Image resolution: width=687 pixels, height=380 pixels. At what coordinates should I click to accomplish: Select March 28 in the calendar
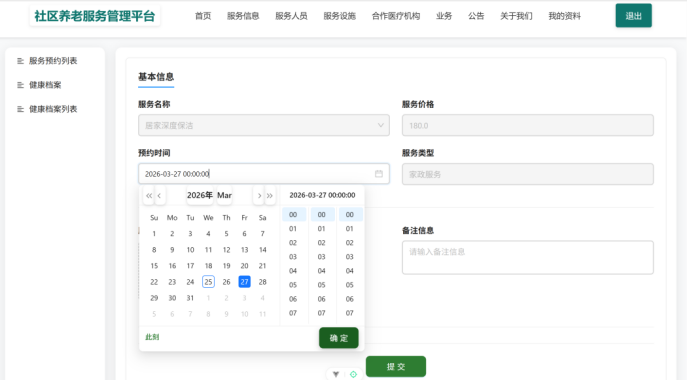tap(262, 282)
